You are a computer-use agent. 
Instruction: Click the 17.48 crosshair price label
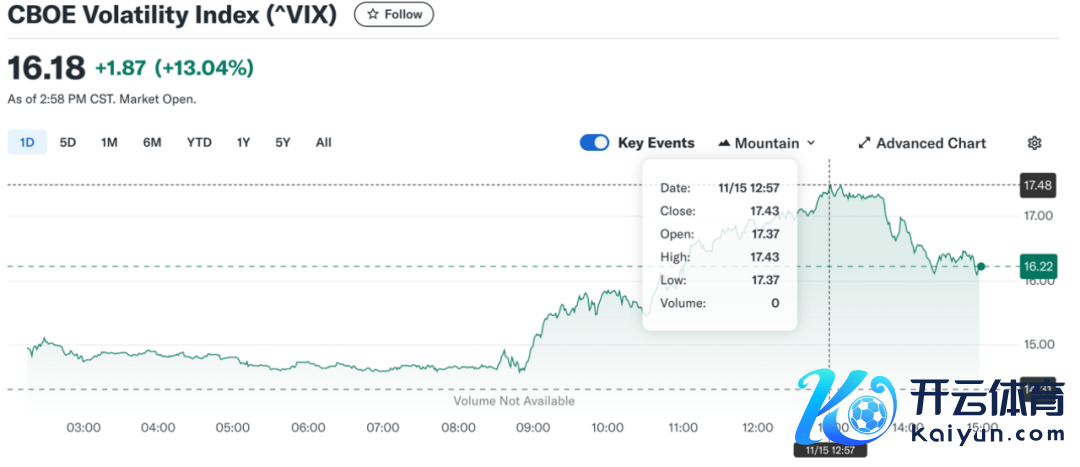pos(1035,185)
